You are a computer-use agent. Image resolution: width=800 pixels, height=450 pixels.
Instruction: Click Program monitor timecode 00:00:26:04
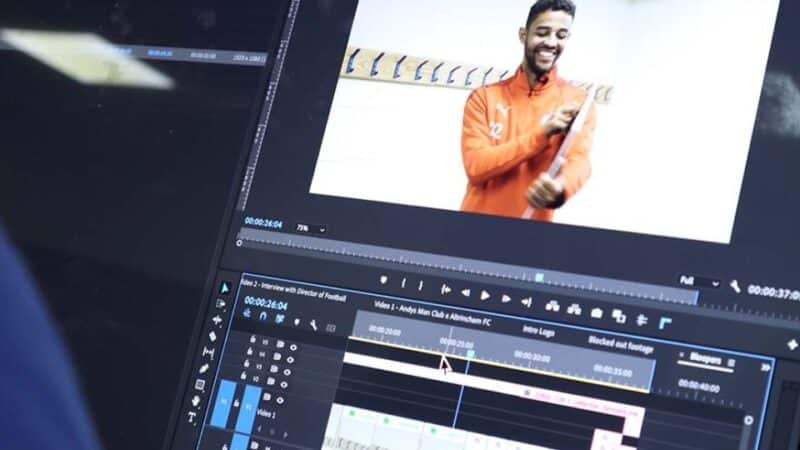point(263,222)
